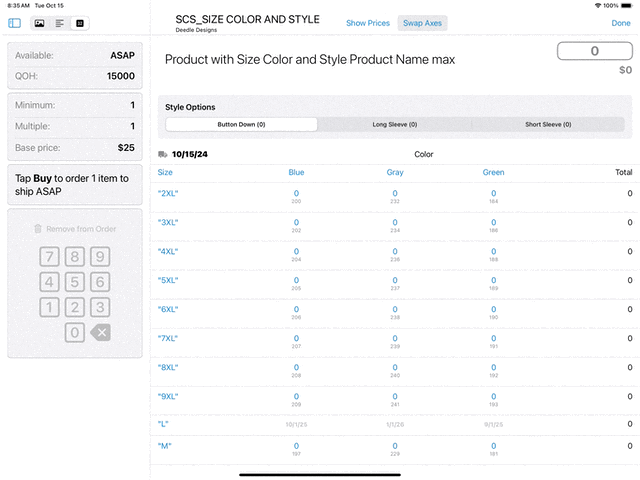
Task: Tap the backspace delete key on keypad
Action: pos(100,333)
